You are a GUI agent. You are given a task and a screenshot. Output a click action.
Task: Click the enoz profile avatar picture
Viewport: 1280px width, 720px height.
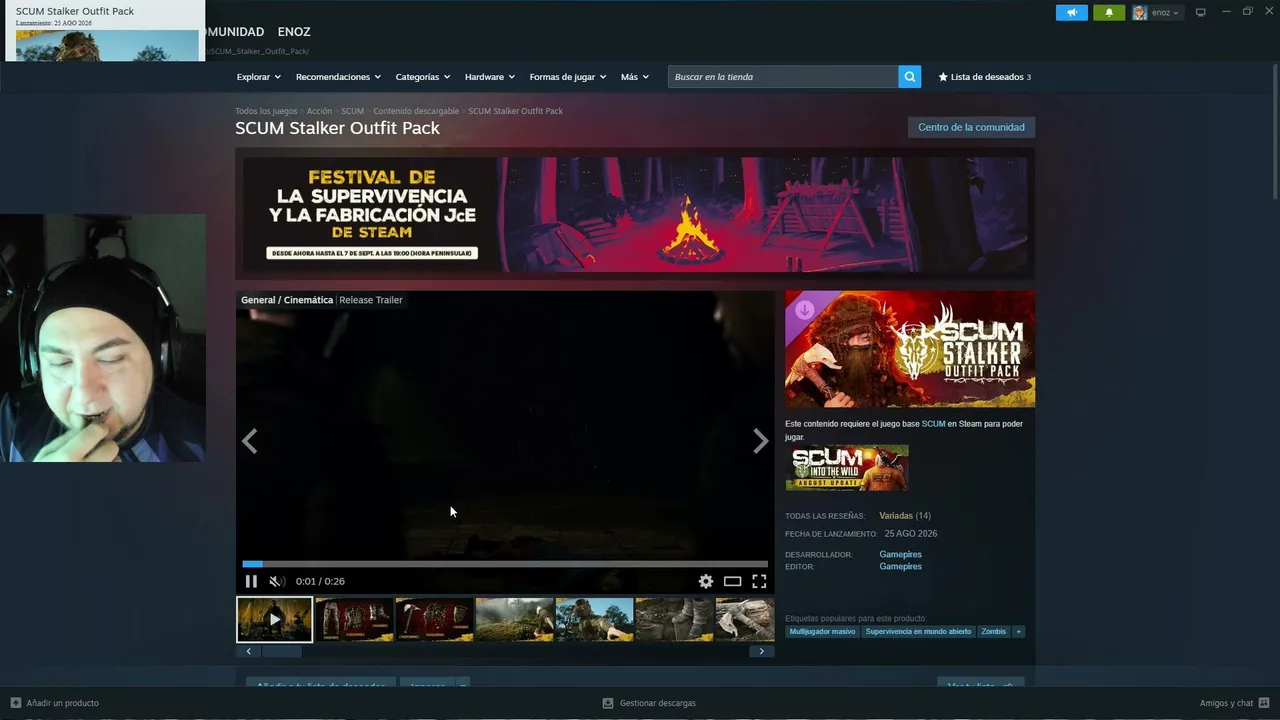click(1139, 13)
